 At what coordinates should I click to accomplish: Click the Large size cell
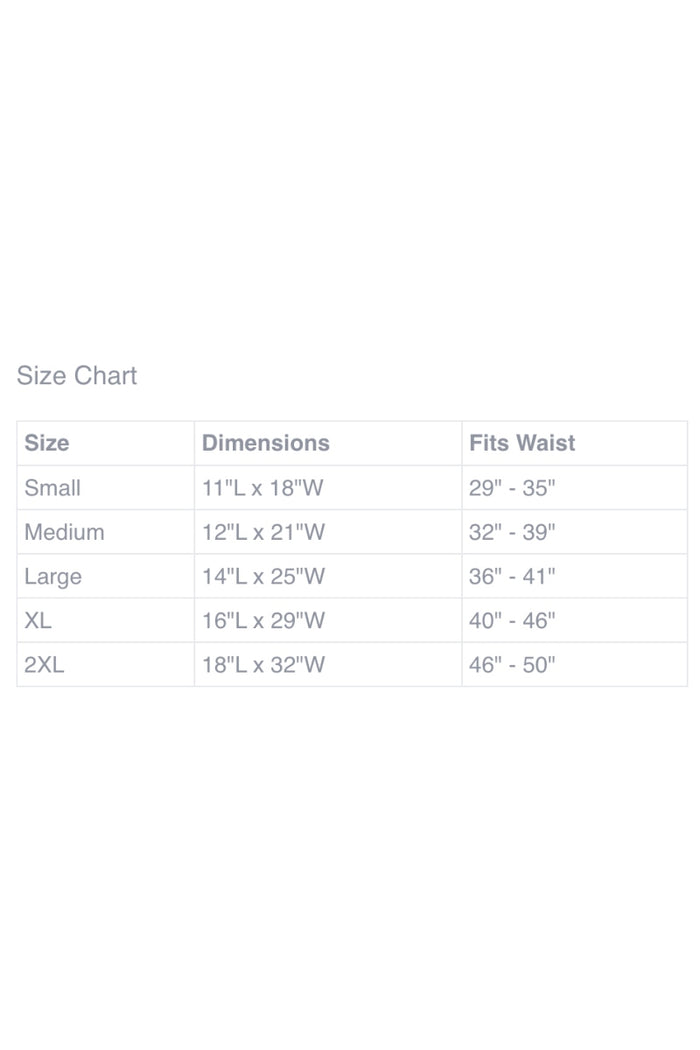click(106, 576)
